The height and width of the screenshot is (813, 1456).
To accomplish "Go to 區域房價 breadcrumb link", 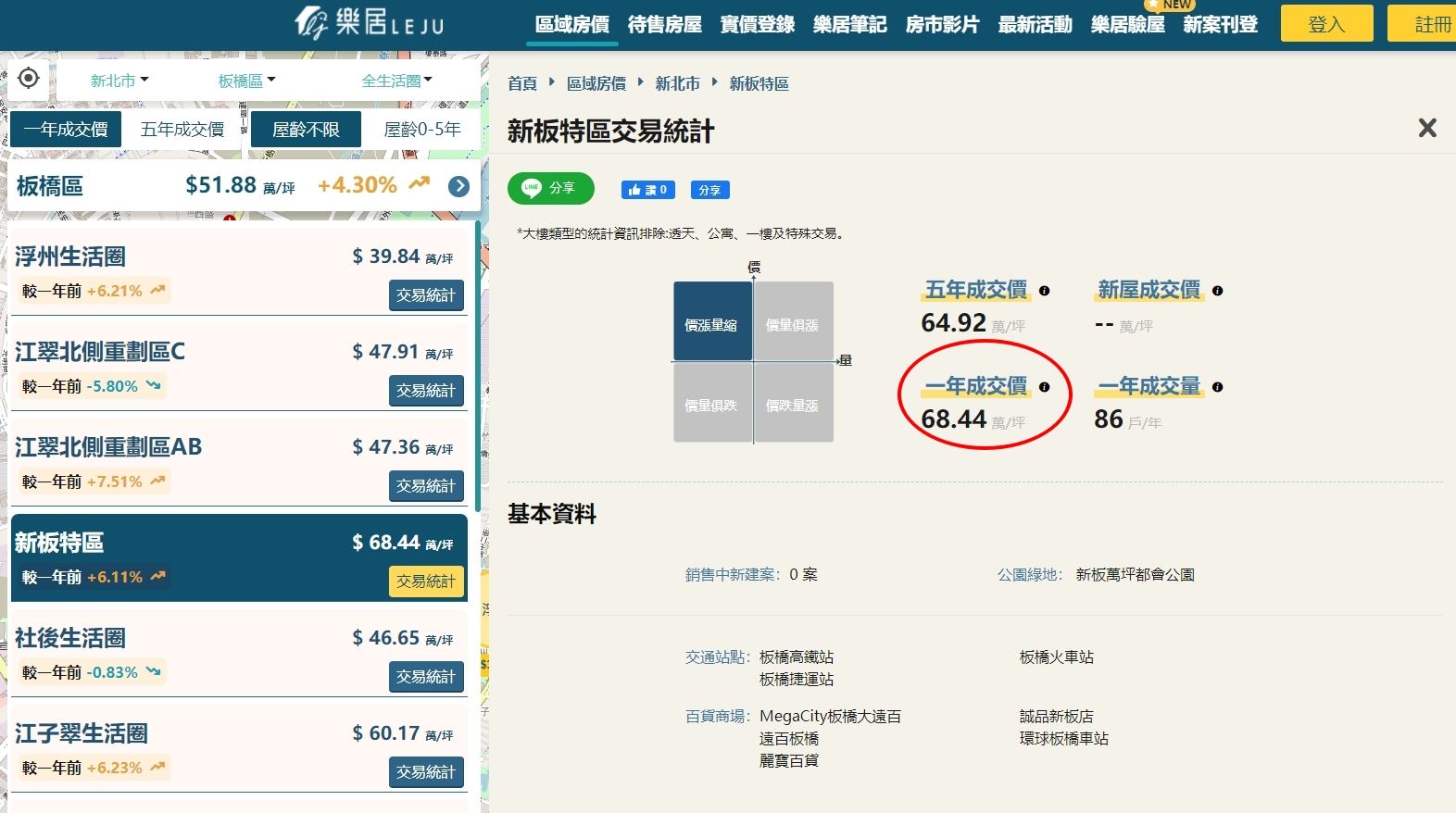I will (x=596, y=83).
